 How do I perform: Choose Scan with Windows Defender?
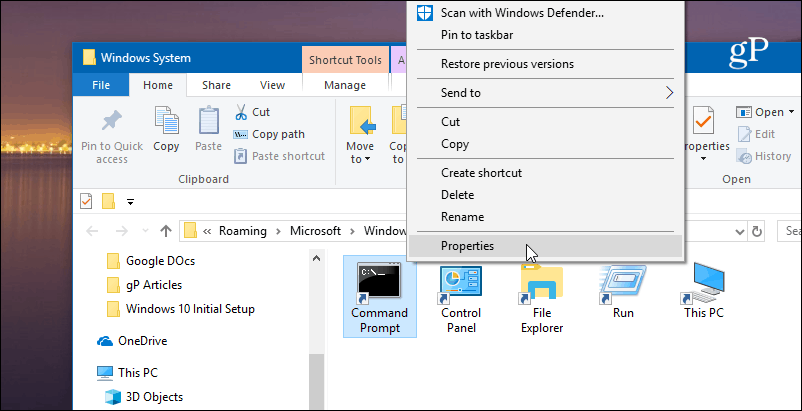pyautogui.click(x=545, y=13)
